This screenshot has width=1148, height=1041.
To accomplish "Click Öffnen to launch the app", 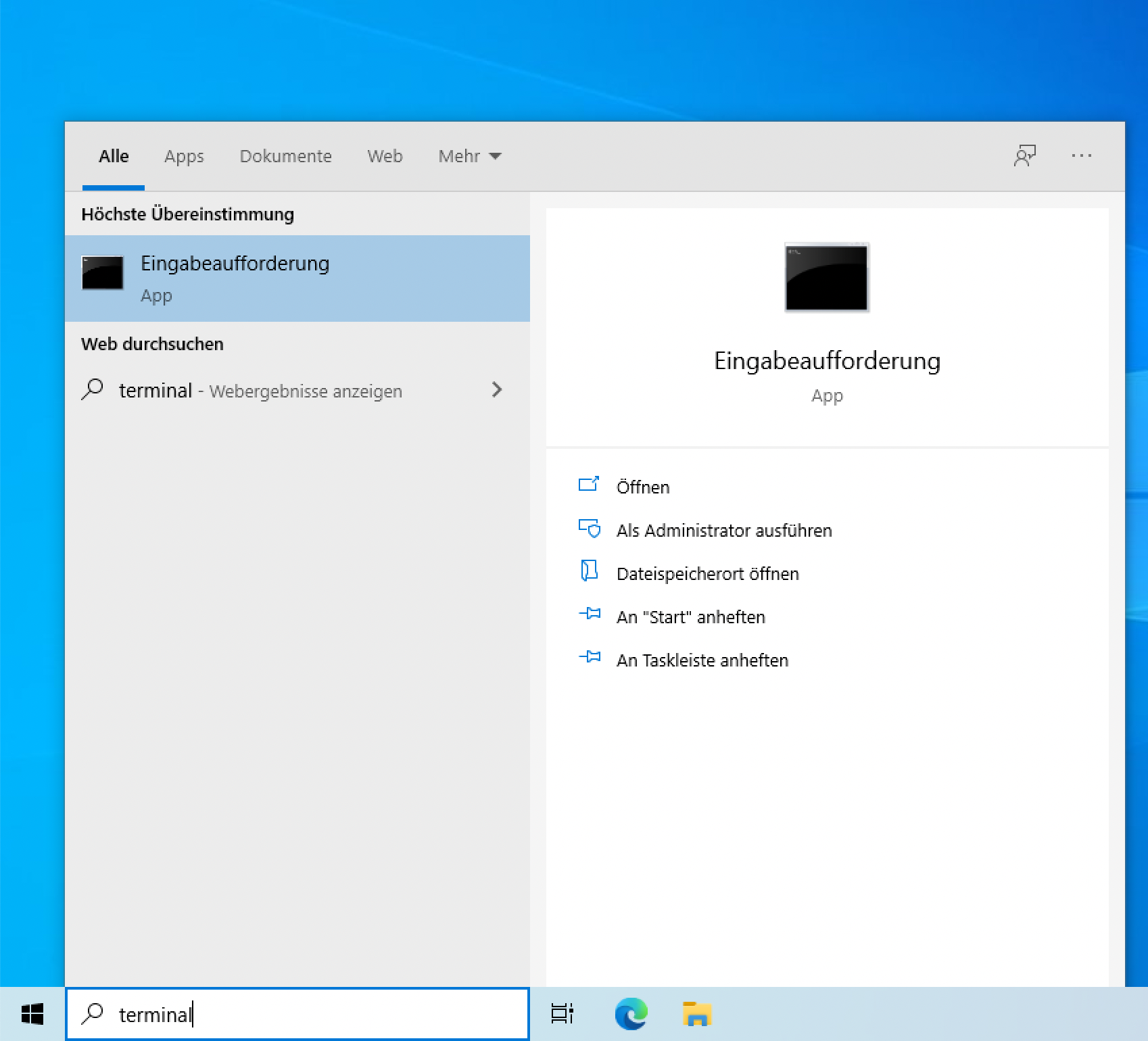I will click(x=643, y=487).
